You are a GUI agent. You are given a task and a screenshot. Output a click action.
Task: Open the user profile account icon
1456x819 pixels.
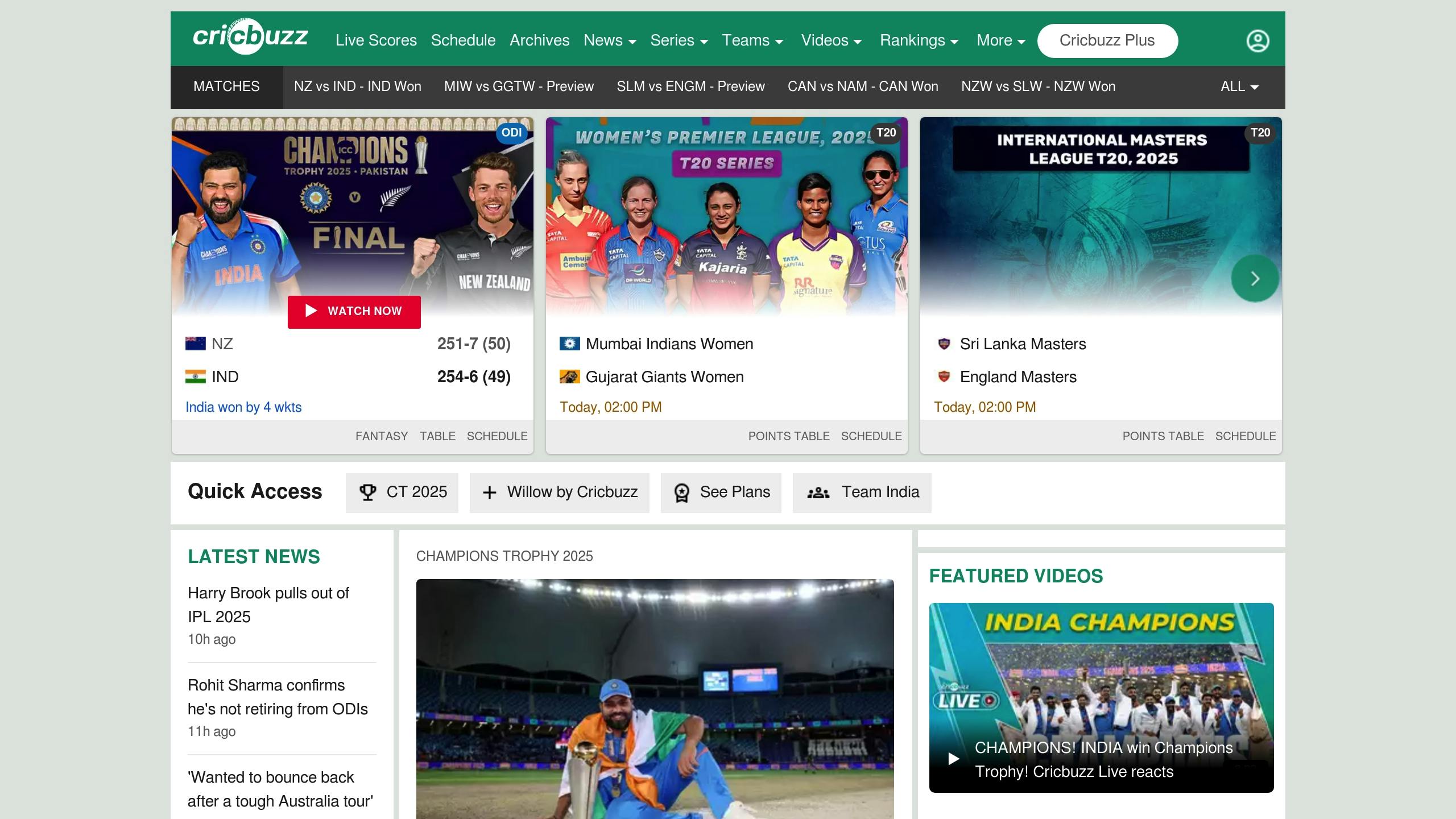(1258, 40)
